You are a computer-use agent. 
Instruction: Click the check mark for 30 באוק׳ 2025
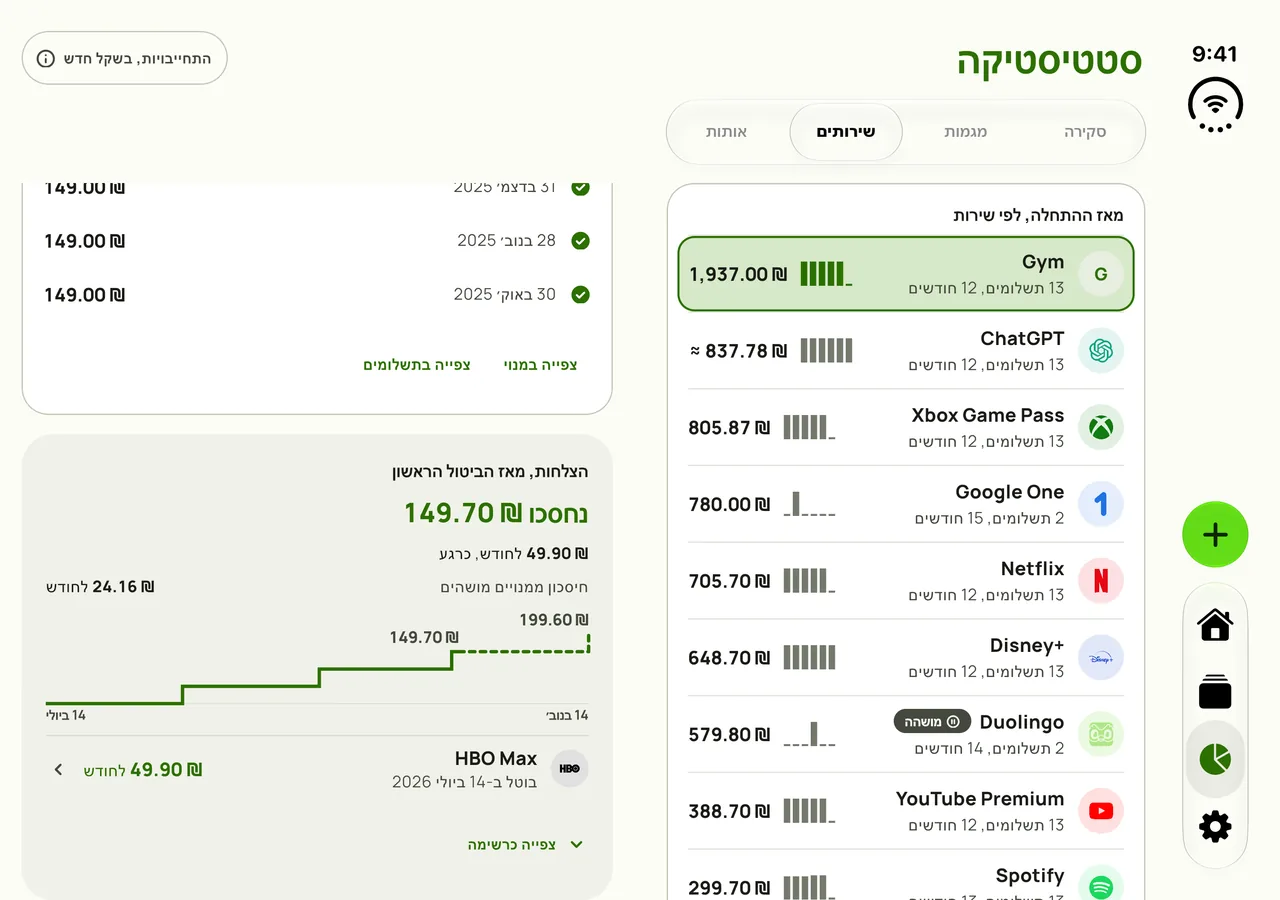pos(580,295)
